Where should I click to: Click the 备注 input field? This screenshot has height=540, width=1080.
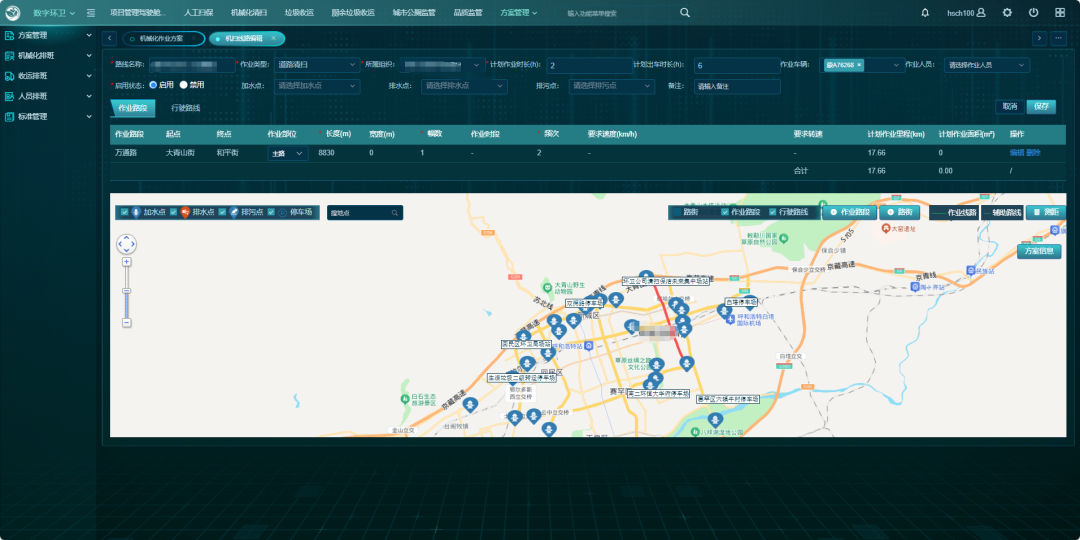[x=738, y=86]
